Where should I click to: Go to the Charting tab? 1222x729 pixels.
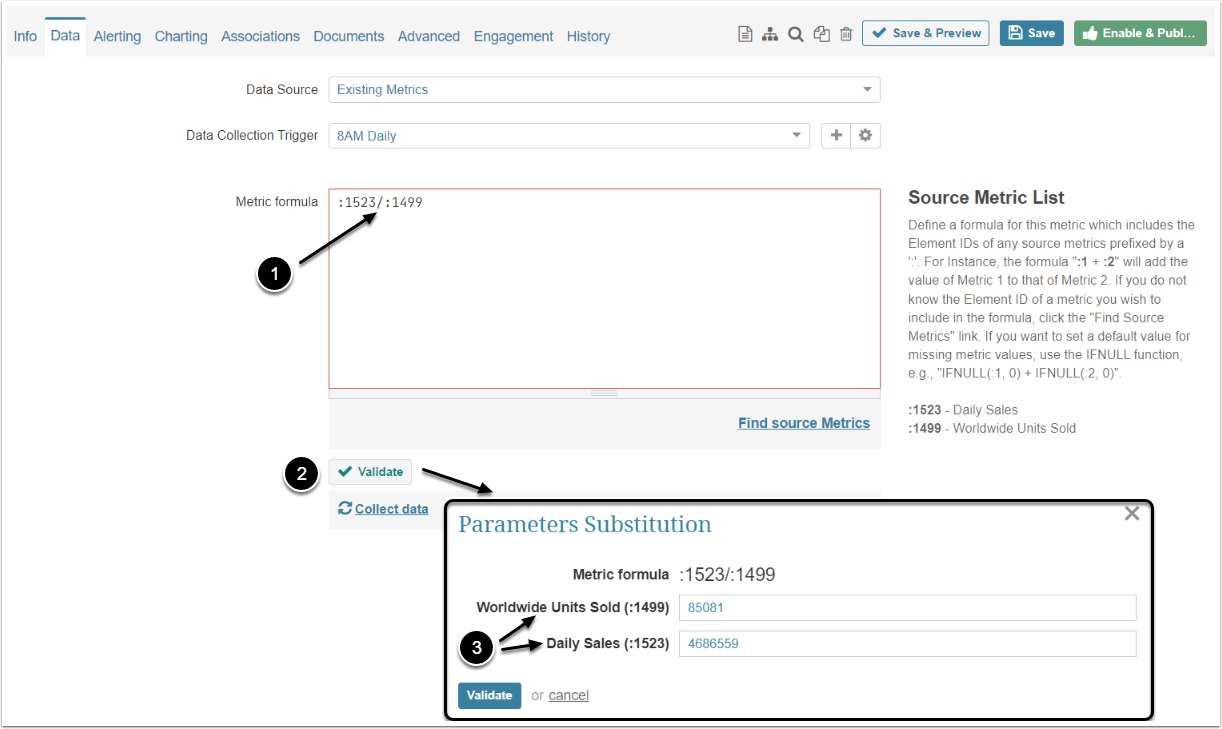(181, 36)
